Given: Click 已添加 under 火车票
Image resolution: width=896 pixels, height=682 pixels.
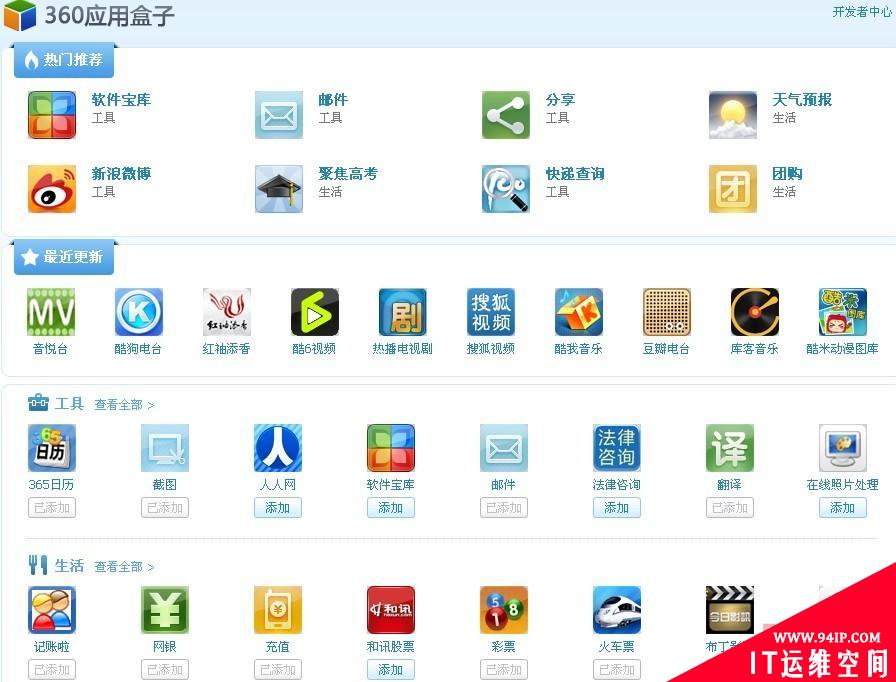Looking at the screenshot, I should click(617, 670).
